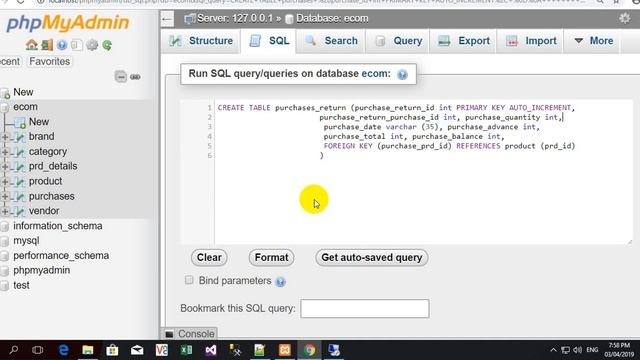Viewport: 640px width, 360px height.
Task: Open navigation panel settings gear icon
Action: click(x=92, y=45)
